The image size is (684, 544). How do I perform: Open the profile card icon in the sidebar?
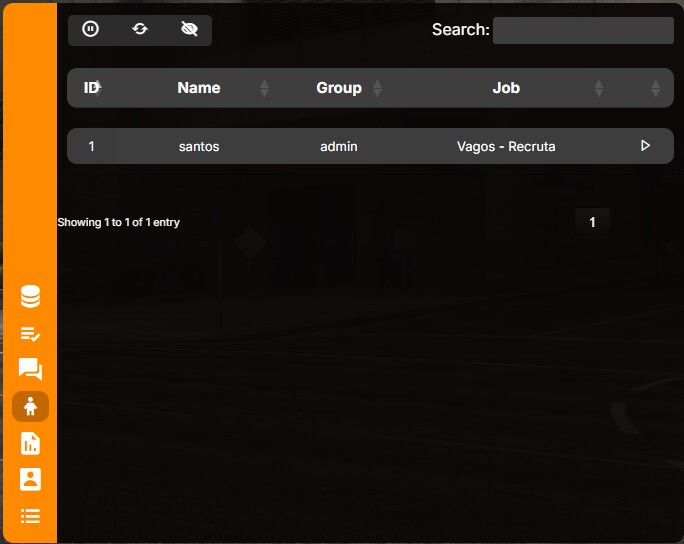coord(31,479)
